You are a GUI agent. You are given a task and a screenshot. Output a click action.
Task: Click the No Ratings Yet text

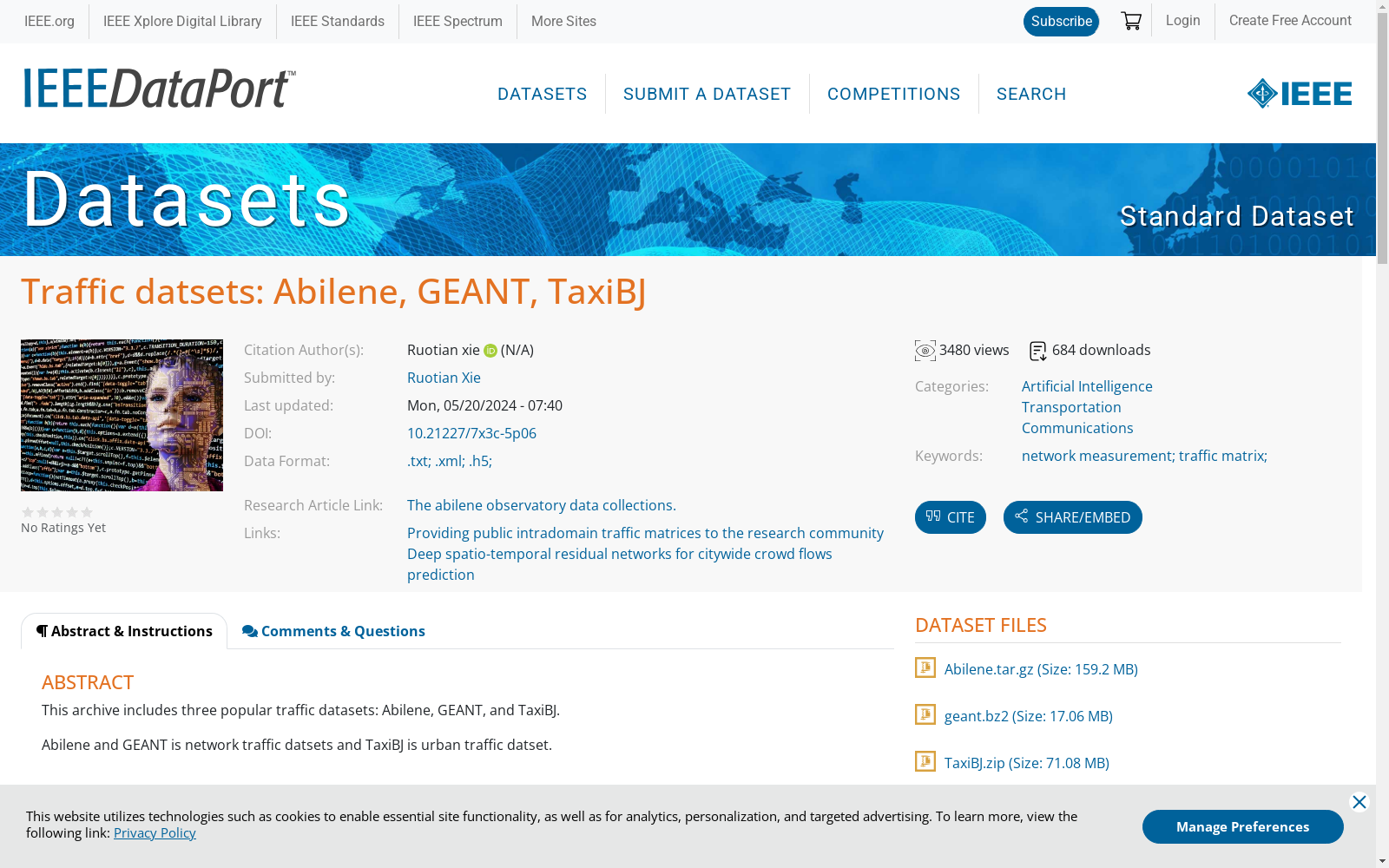(x=63, y=528)
